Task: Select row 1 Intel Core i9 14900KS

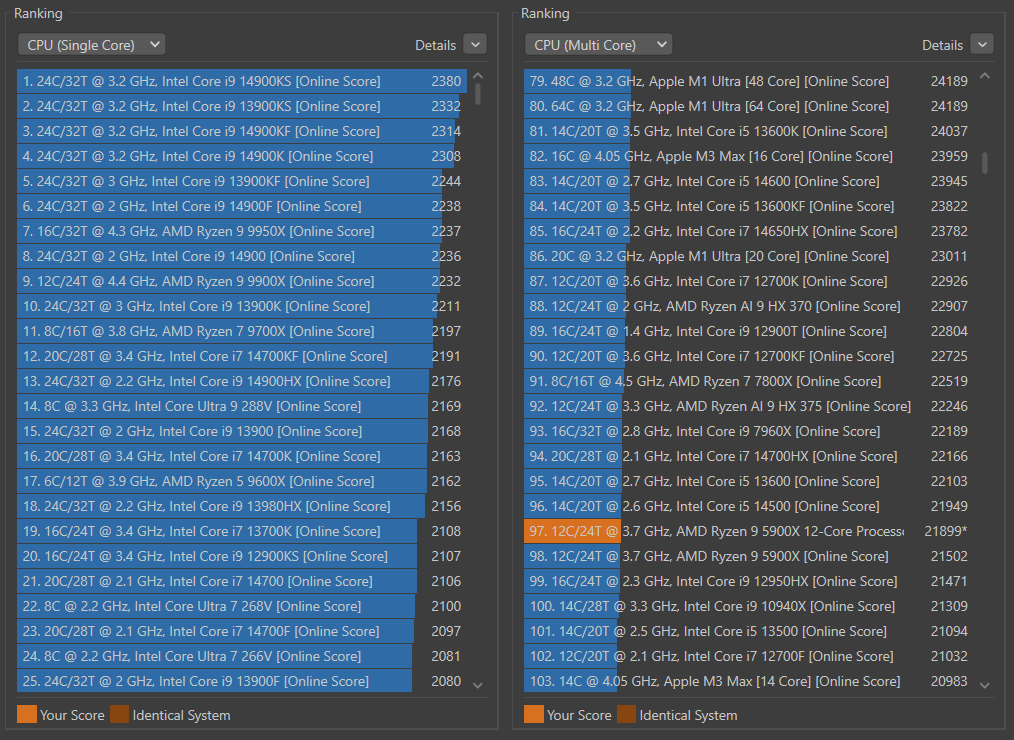Action: [x=242, y=81]
